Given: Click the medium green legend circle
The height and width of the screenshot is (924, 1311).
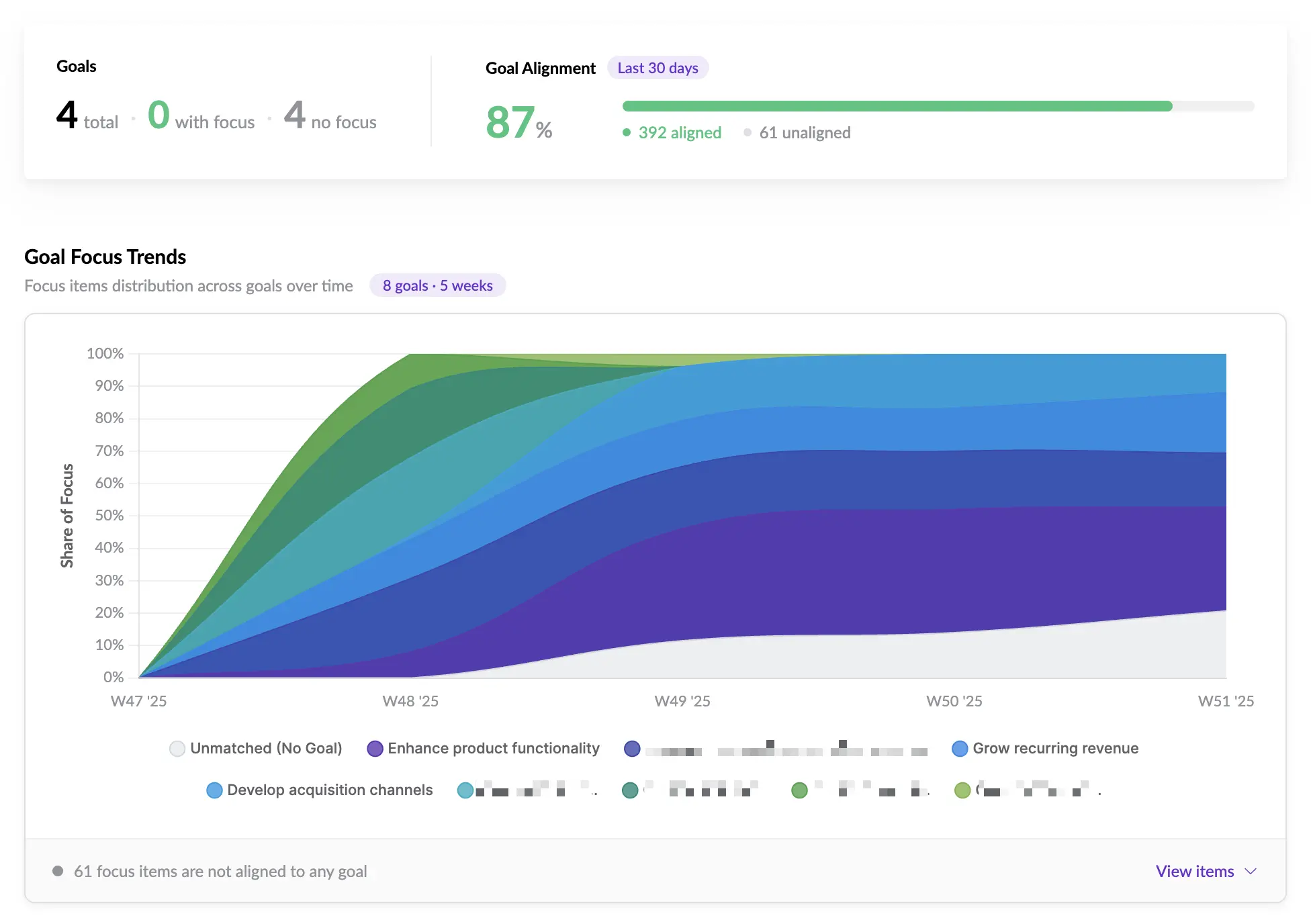Looking at the screenshot, I should click(x=799, y=790).
